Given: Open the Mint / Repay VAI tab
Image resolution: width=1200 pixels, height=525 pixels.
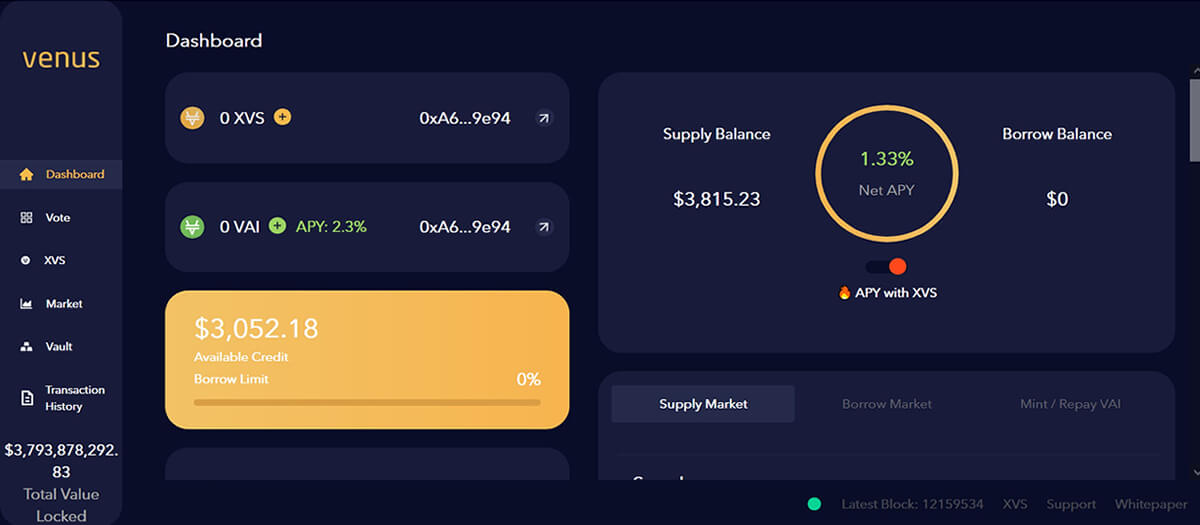Looking at the screenshot, I should click(1069, 404).
